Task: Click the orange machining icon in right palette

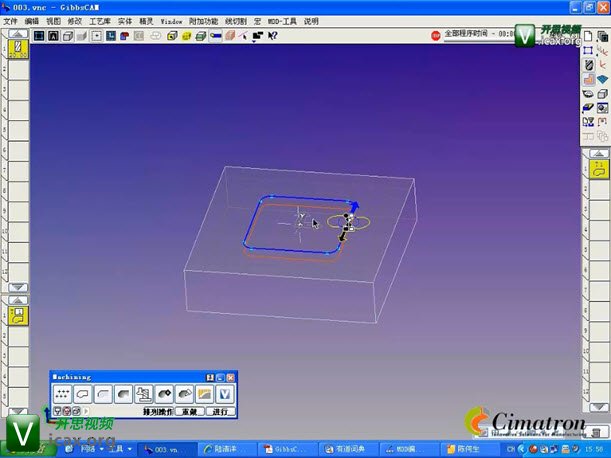Action: [x=588, y=80]
